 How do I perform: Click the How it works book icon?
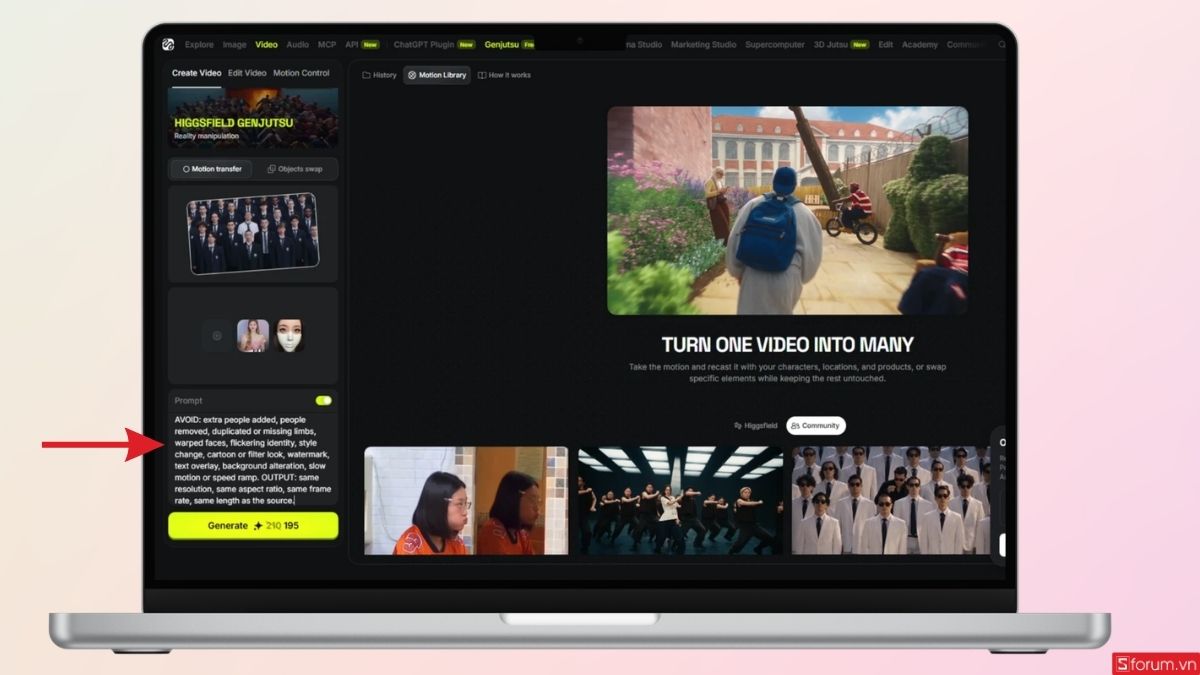[x=482, y=75]
